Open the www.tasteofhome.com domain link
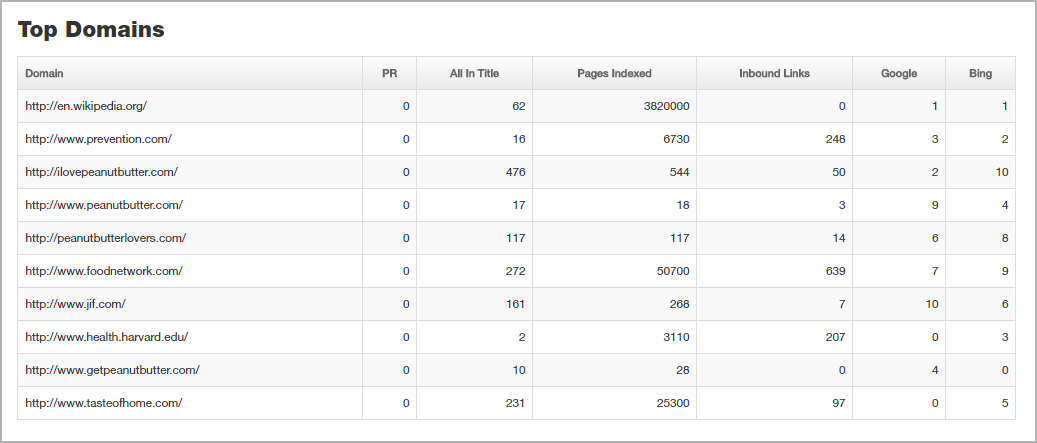Image resolution: width=1037 pixels, height=443 pixels. click(104, 403)
